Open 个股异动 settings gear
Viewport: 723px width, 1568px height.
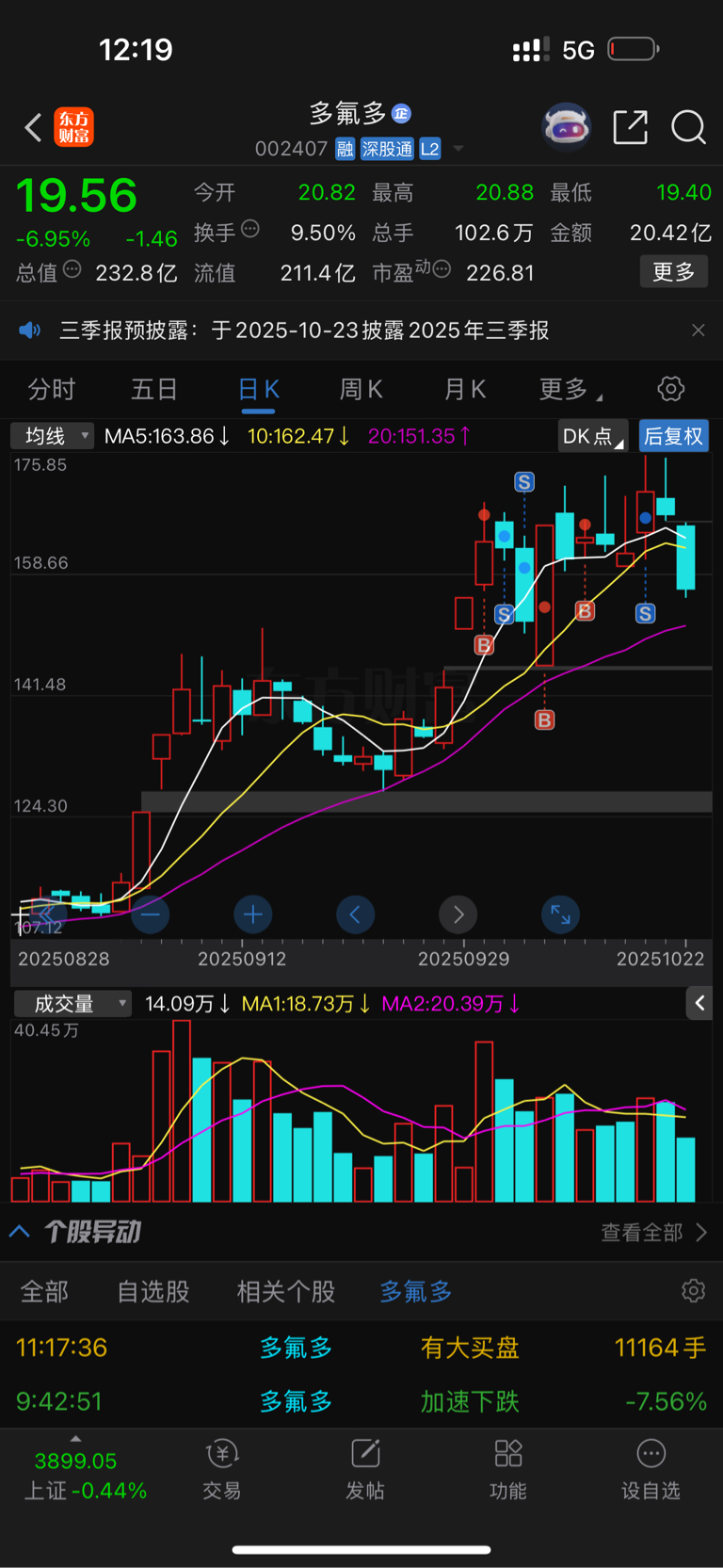coord(693,1290)
